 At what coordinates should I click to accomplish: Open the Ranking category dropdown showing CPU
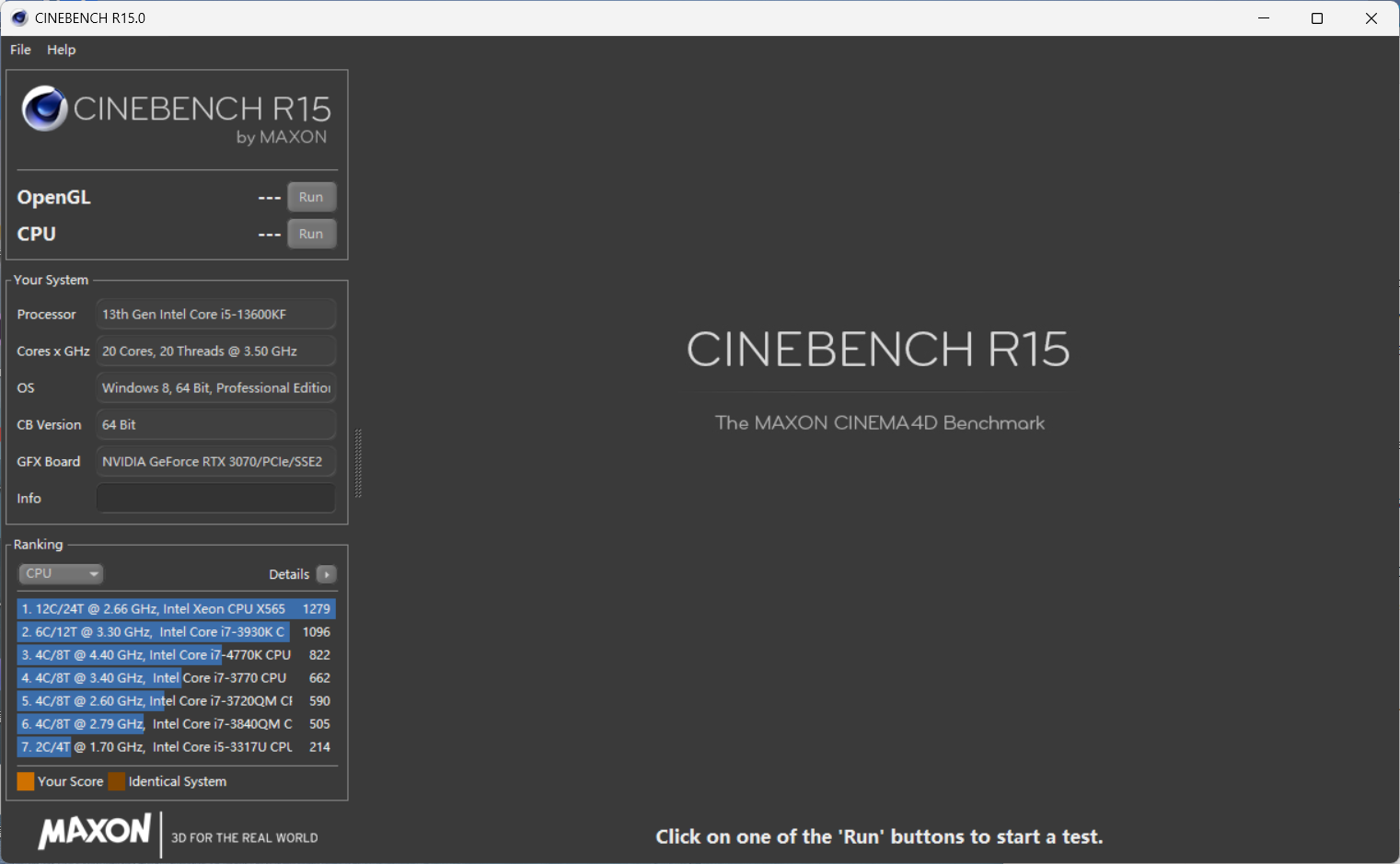61,573
